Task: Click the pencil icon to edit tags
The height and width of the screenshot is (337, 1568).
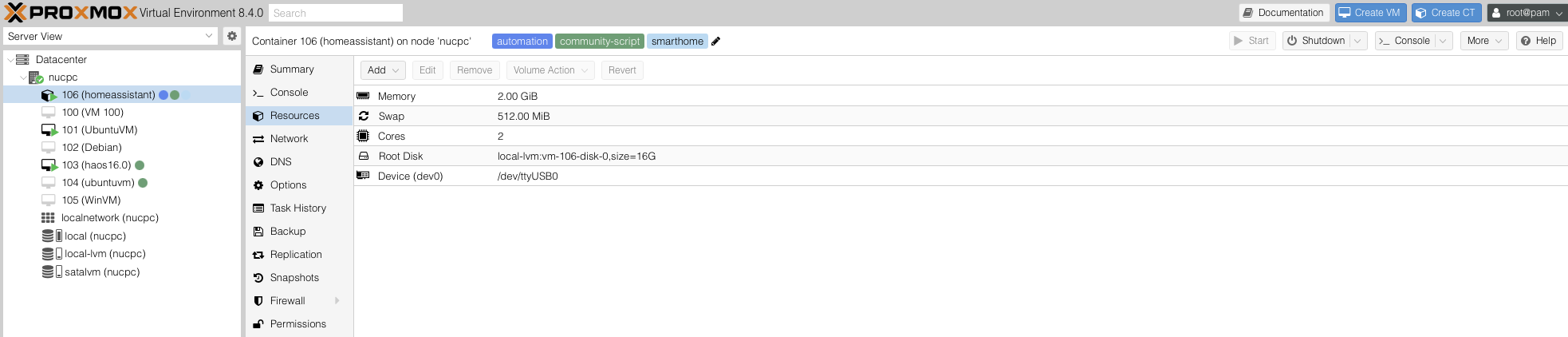Action: coord(716,42)
